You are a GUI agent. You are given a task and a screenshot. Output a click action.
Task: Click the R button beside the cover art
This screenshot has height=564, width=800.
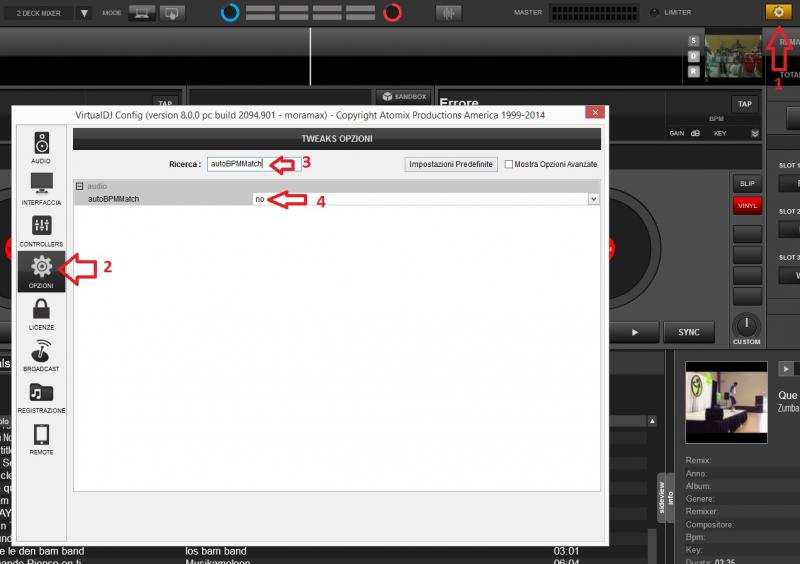tap(693, 71)
